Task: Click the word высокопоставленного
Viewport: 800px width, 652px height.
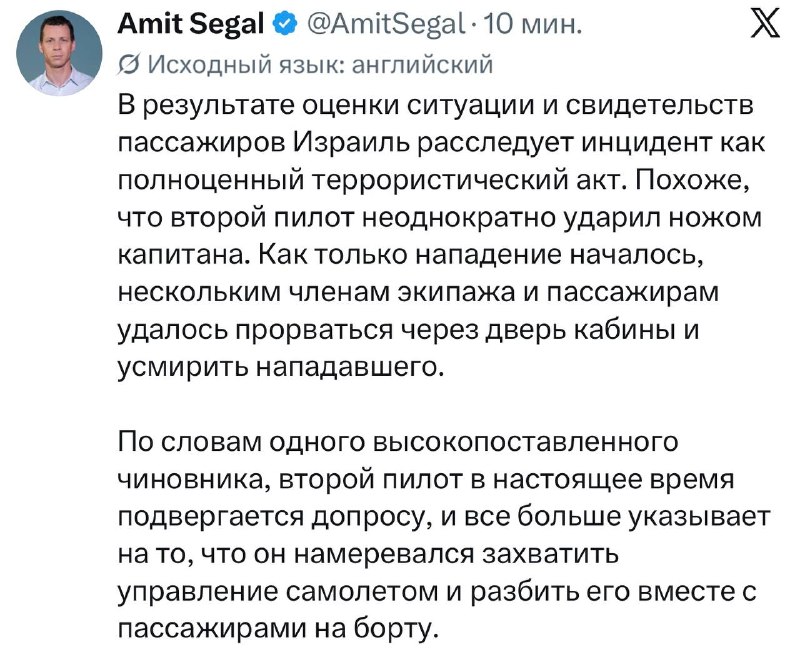Action: [526, 442]
